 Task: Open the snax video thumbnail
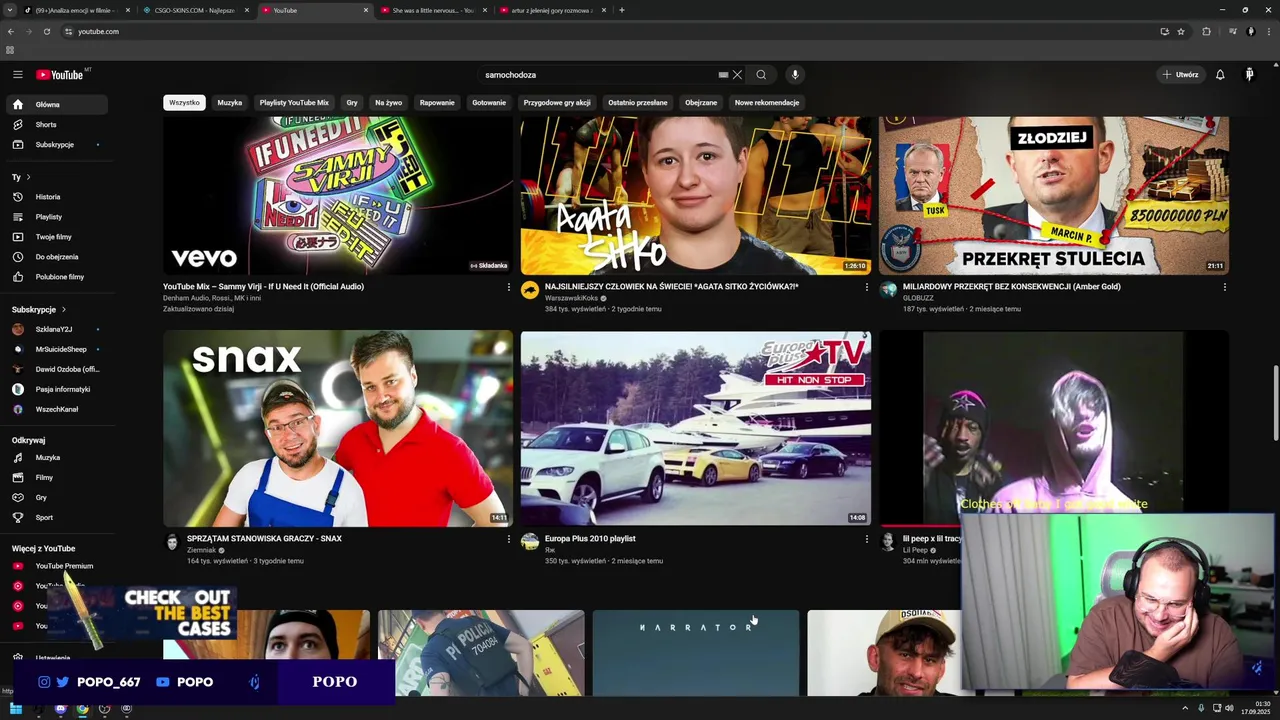point(338,428)
